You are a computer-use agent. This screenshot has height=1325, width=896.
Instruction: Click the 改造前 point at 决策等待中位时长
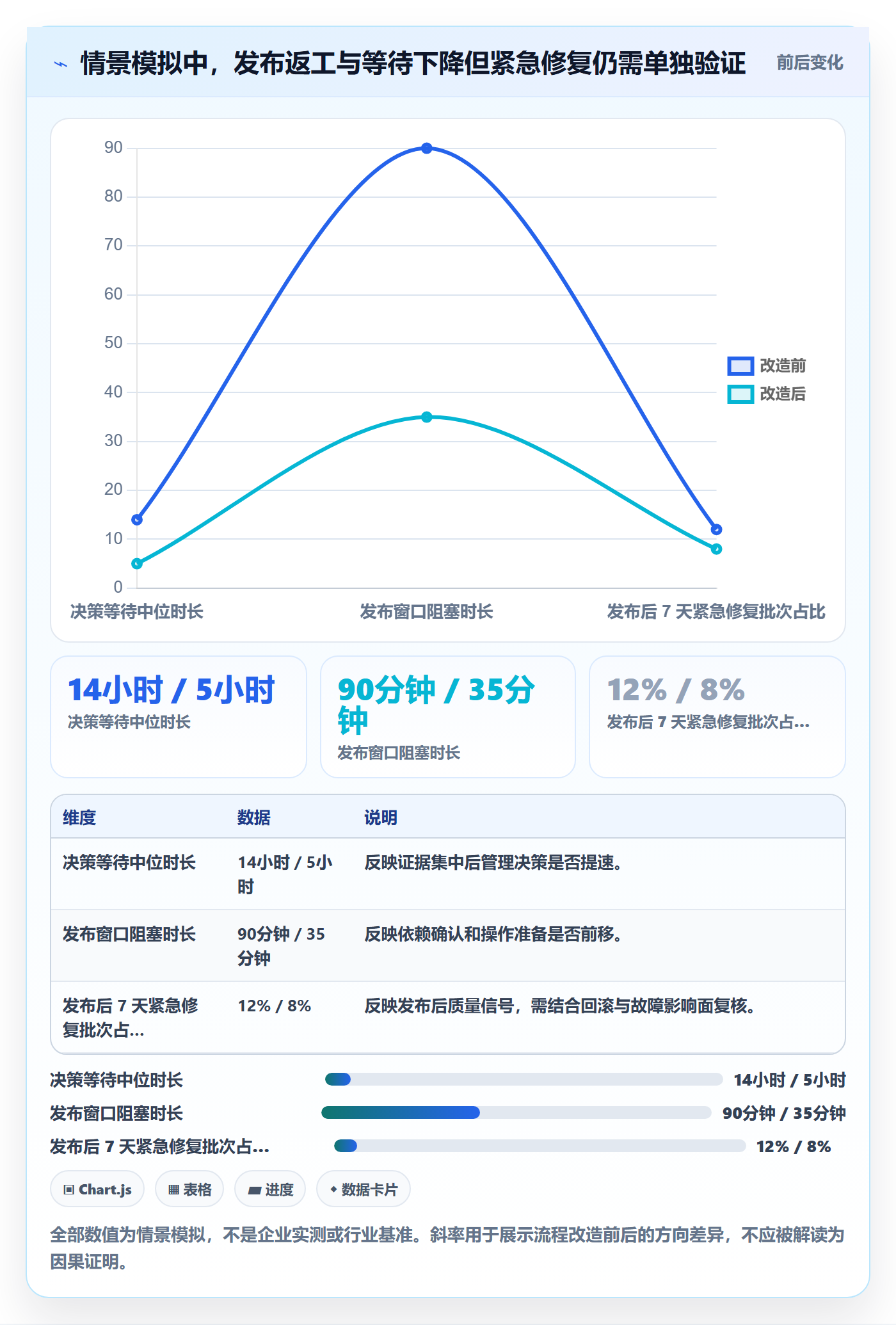point(137,520)
